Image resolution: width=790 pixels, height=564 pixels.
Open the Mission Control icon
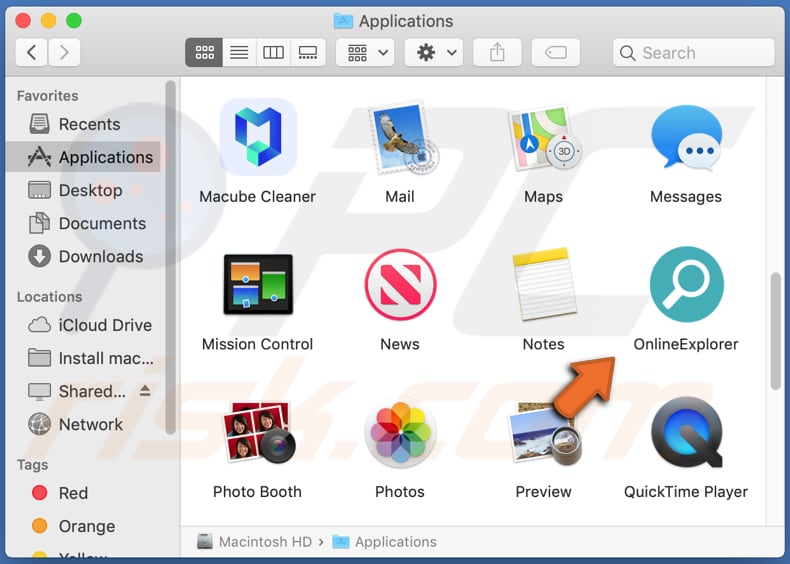click(258, 286)
